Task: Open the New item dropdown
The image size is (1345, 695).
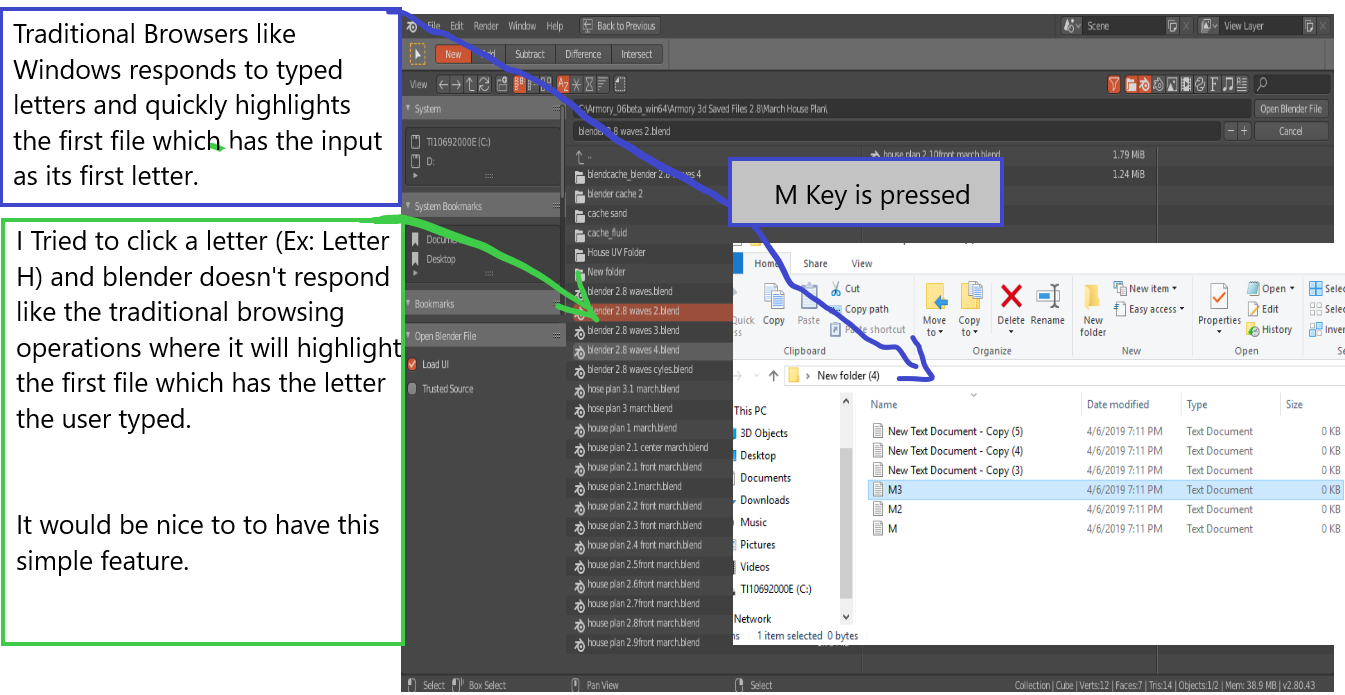Action: point(1146,289)
